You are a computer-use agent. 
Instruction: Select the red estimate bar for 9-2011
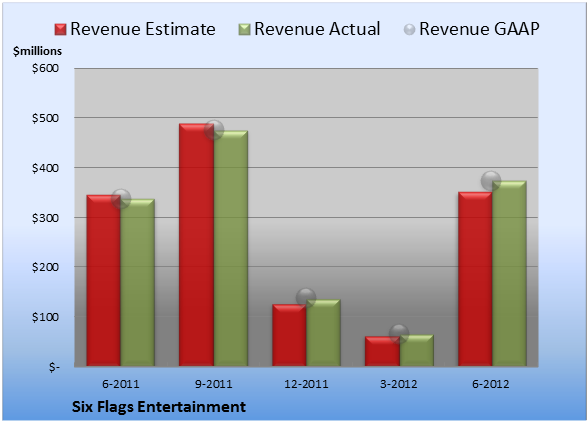click(x=196, y=245)
